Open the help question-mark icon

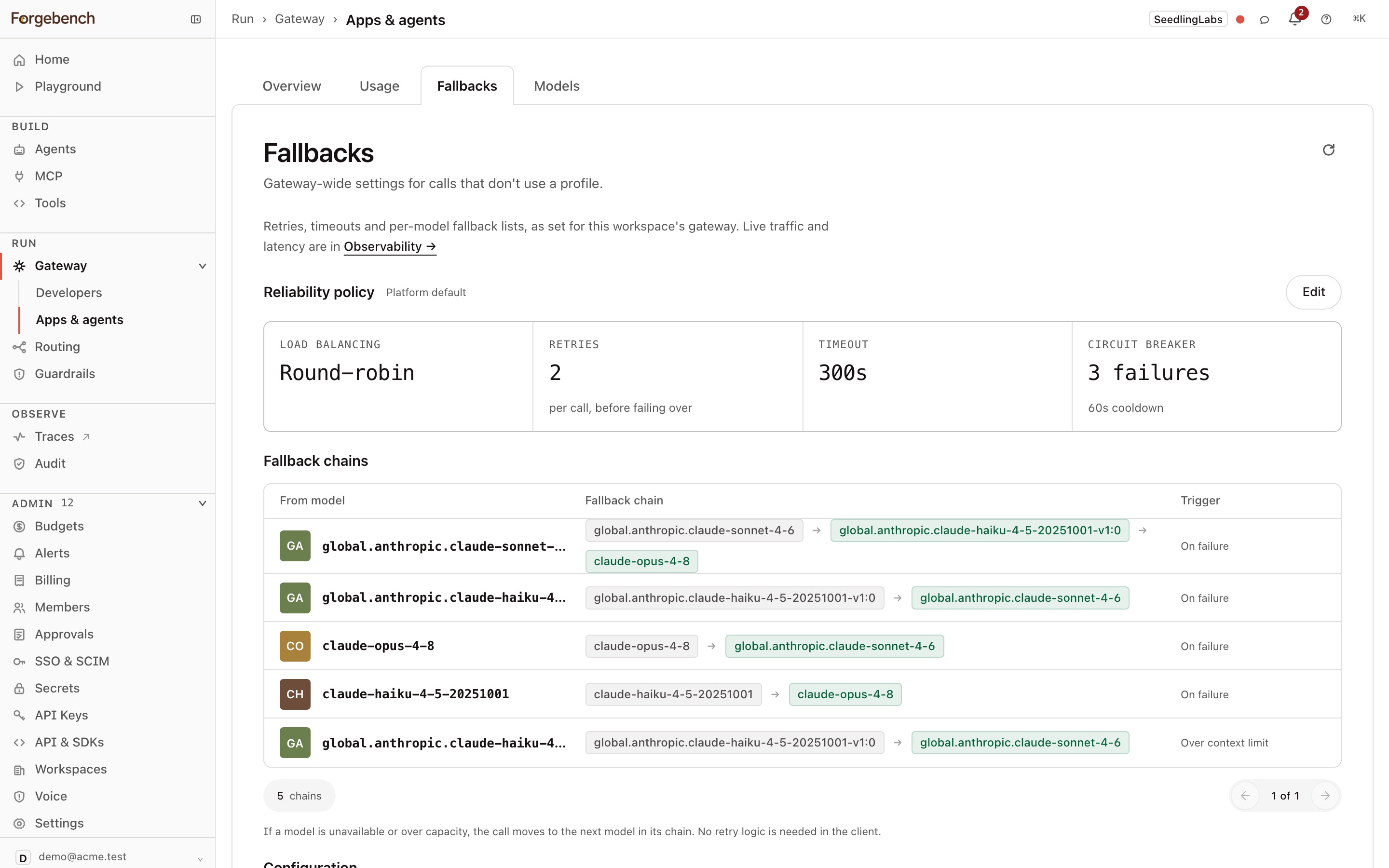point(1326,19)
